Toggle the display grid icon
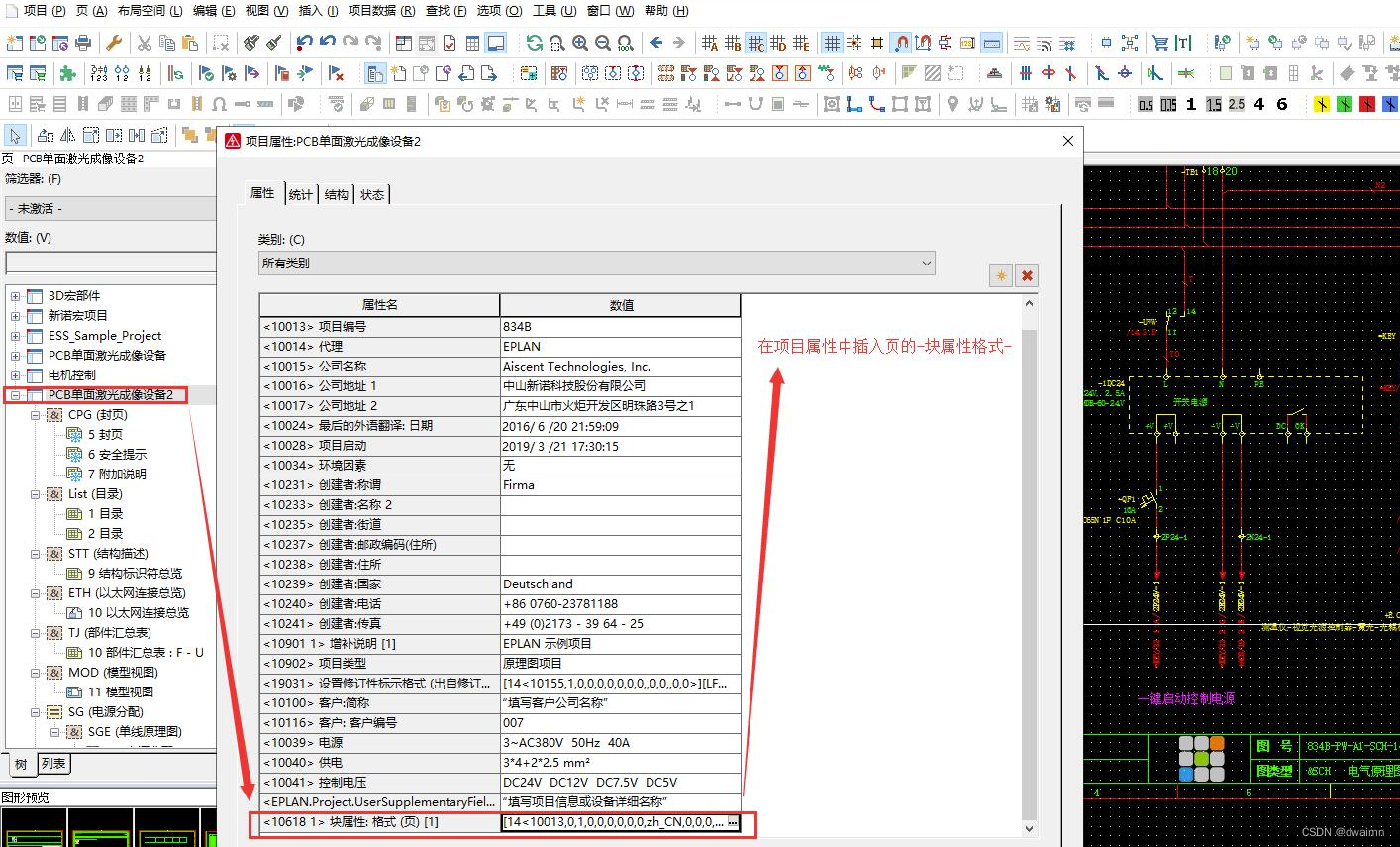Image resolution: width=1400 pixels, height=847 pixels. 834,43
